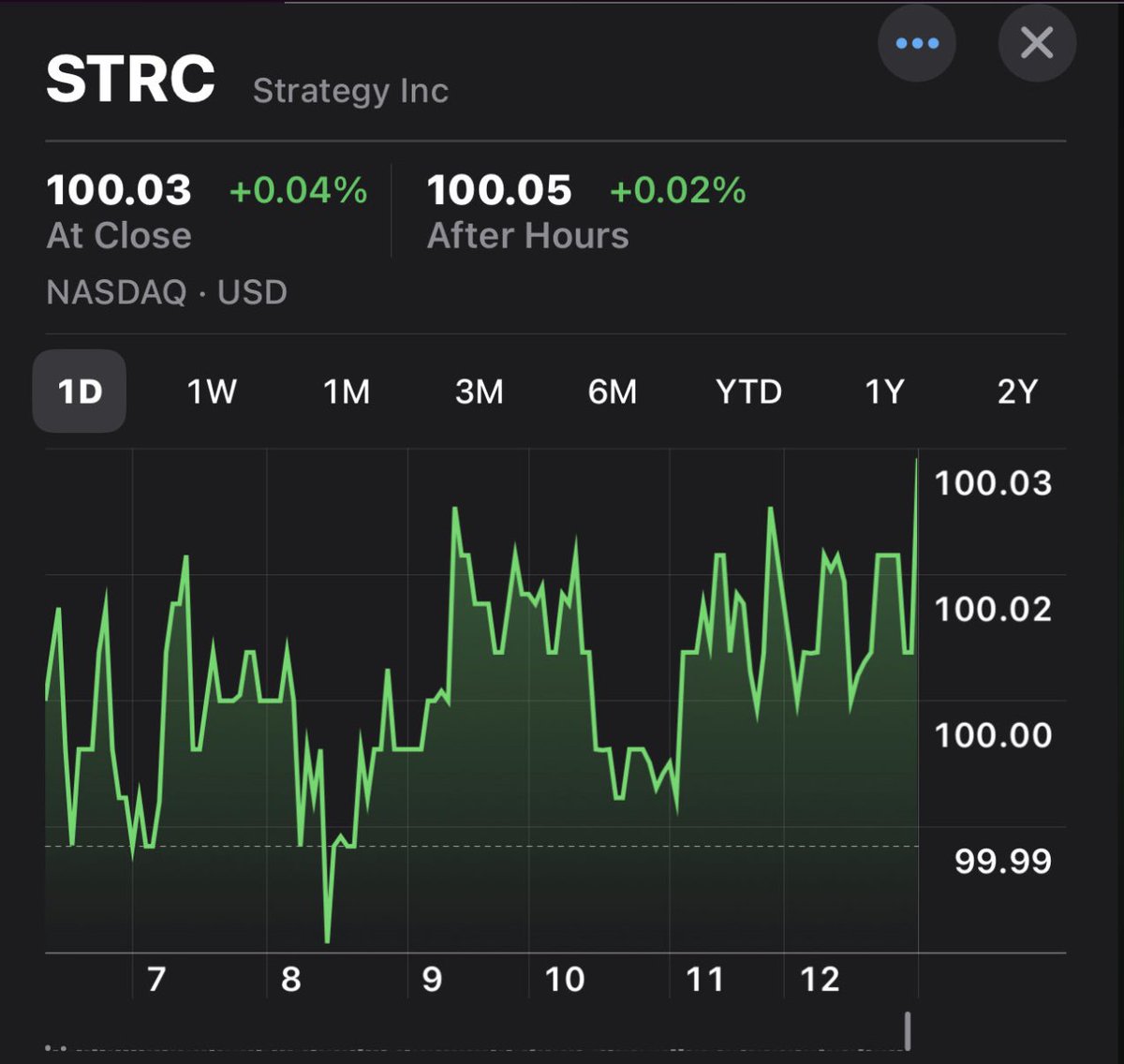The height and width of the screenshot is (1064, 1124).
Task: Tap the 7 hour mark on x-axis
Action: [x=156, y=979]
